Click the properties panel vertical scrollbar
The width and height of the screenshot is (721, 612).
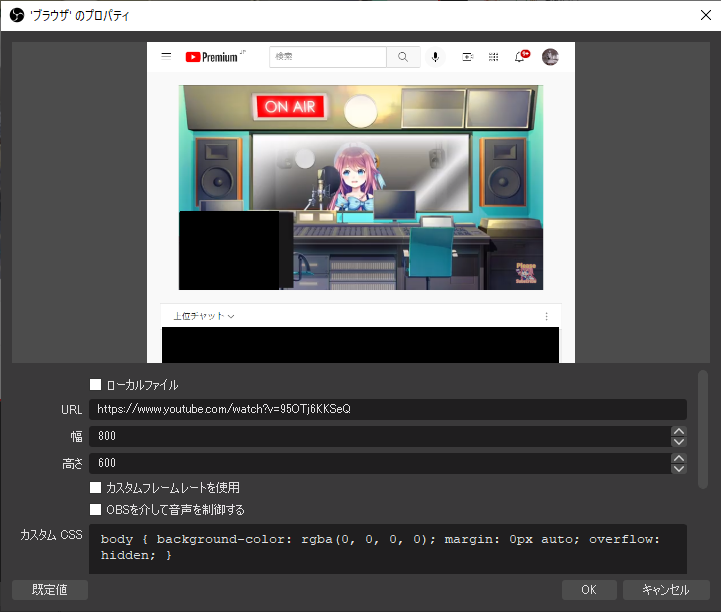click(x=703, y=430)
